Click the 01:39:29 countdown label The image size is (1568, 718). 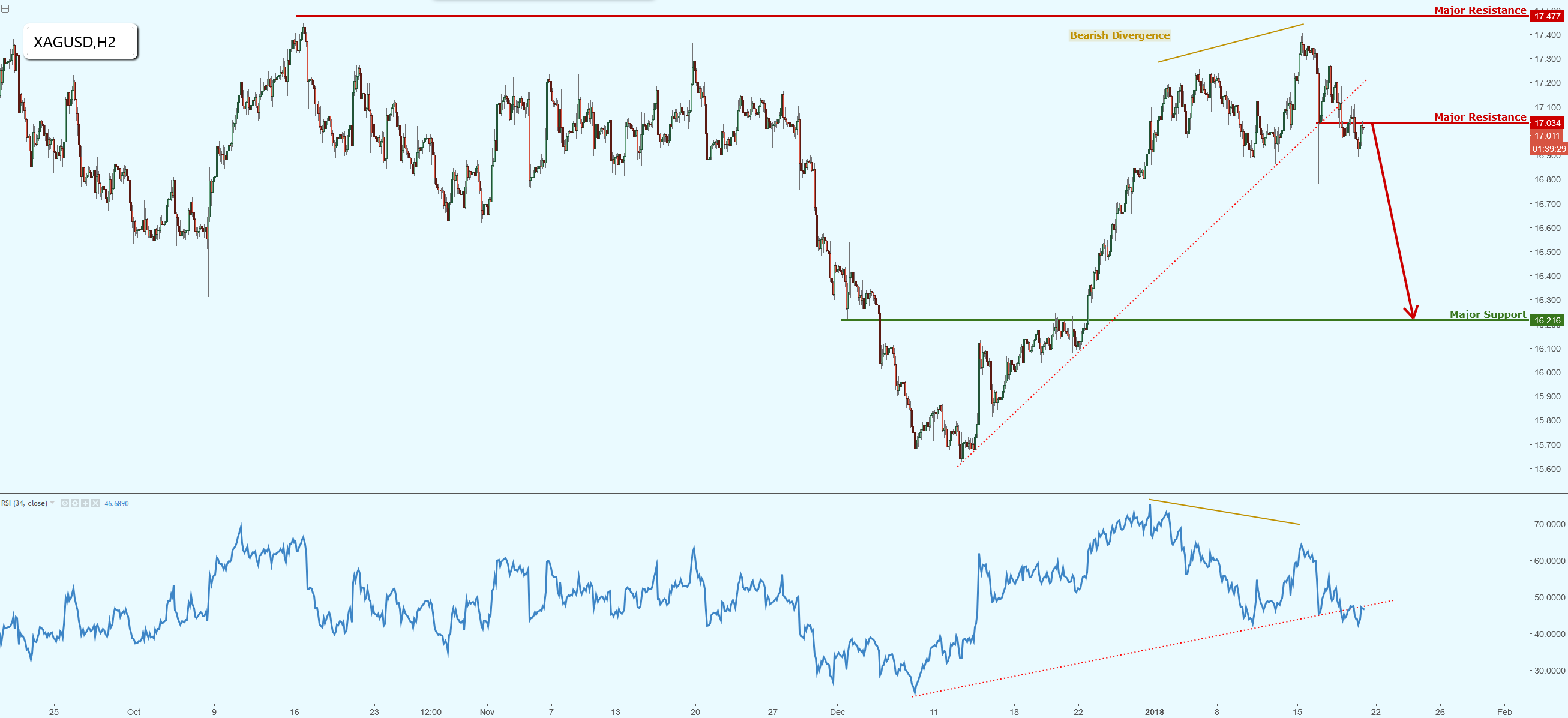[x=1549, y=149]
